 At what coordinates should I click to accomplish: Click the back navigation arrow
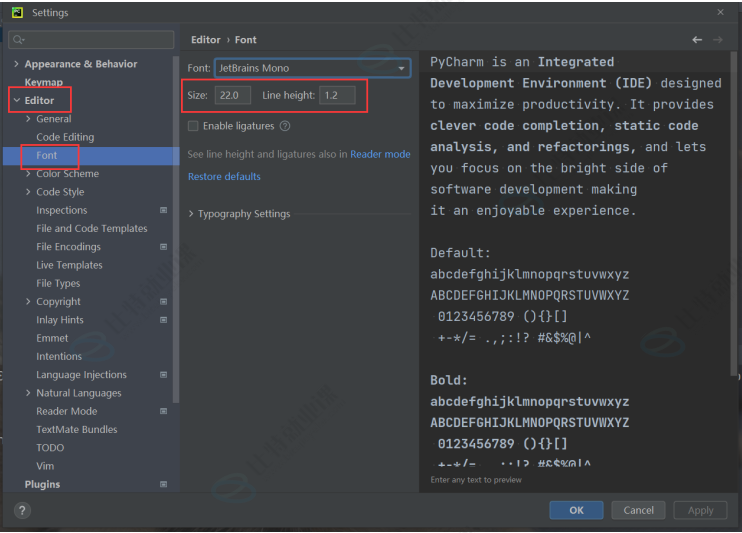(x=697, y=40)
